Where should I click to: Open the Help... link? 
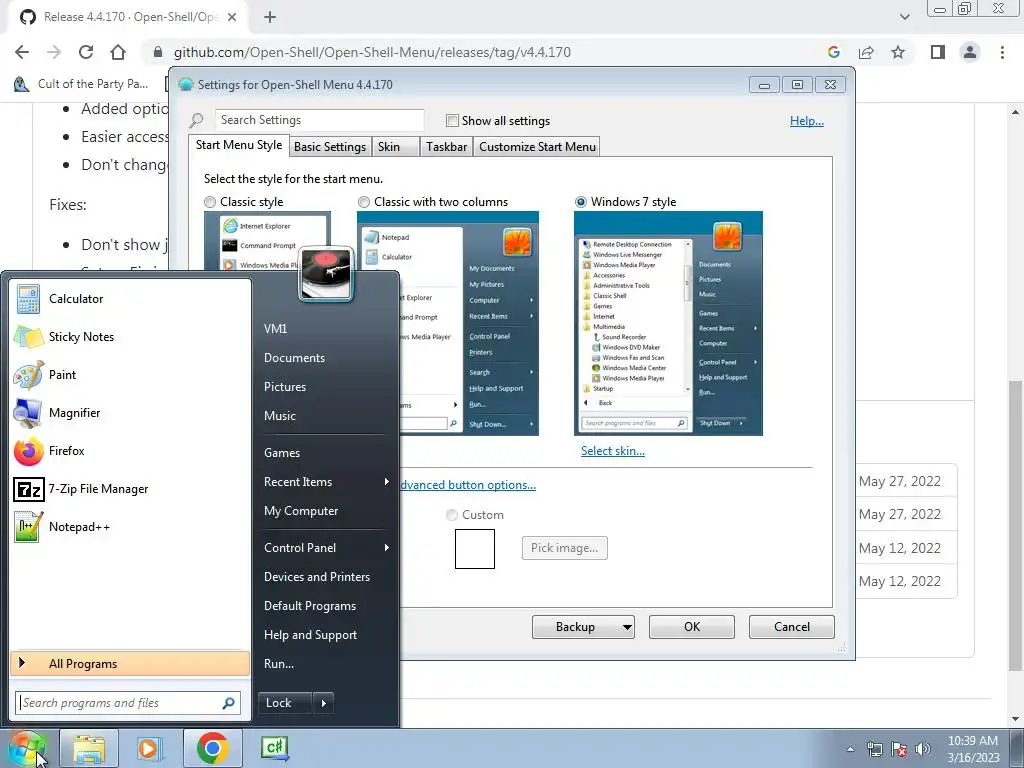coord(807,121)
